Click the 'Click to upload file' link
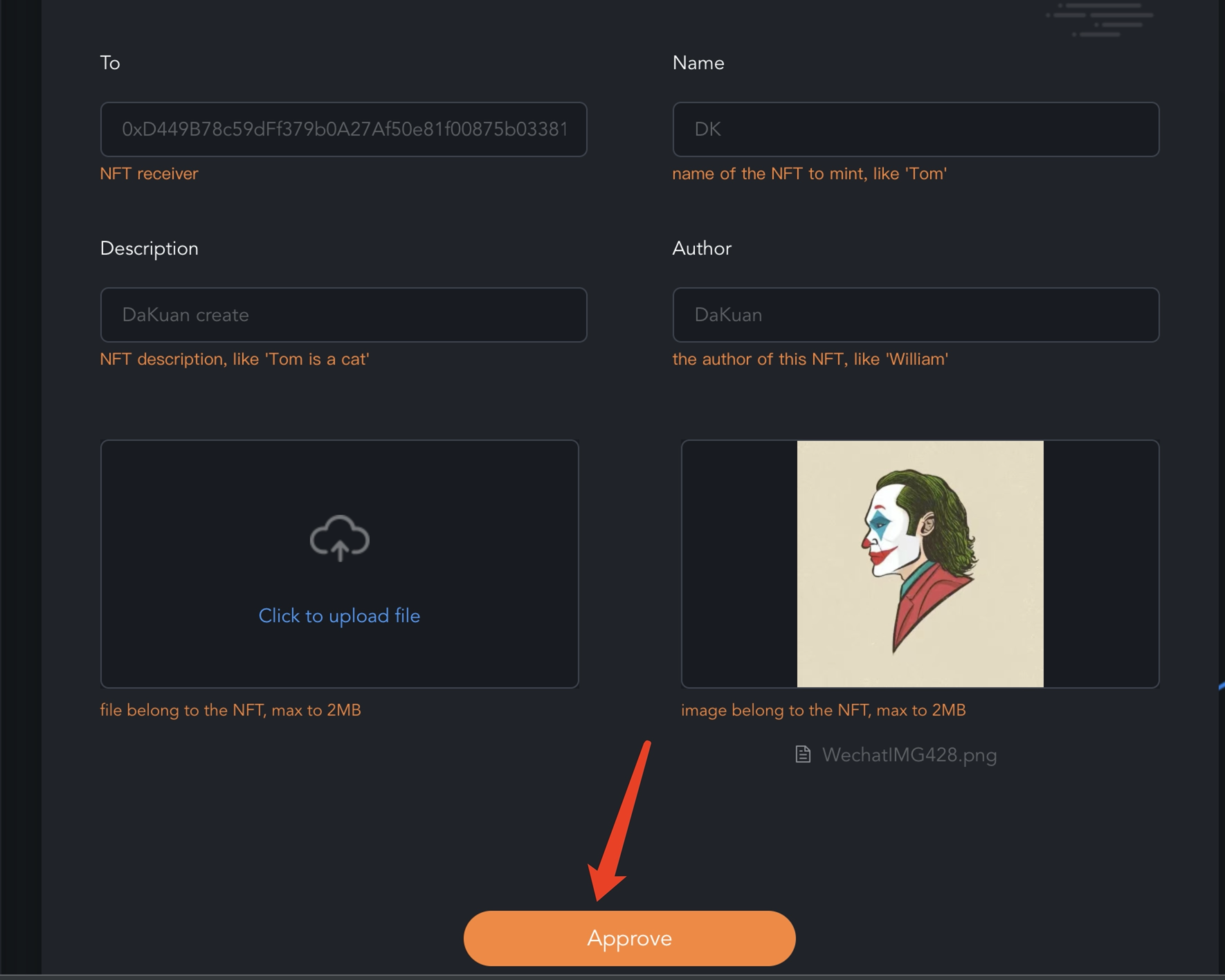 (339, 616)
